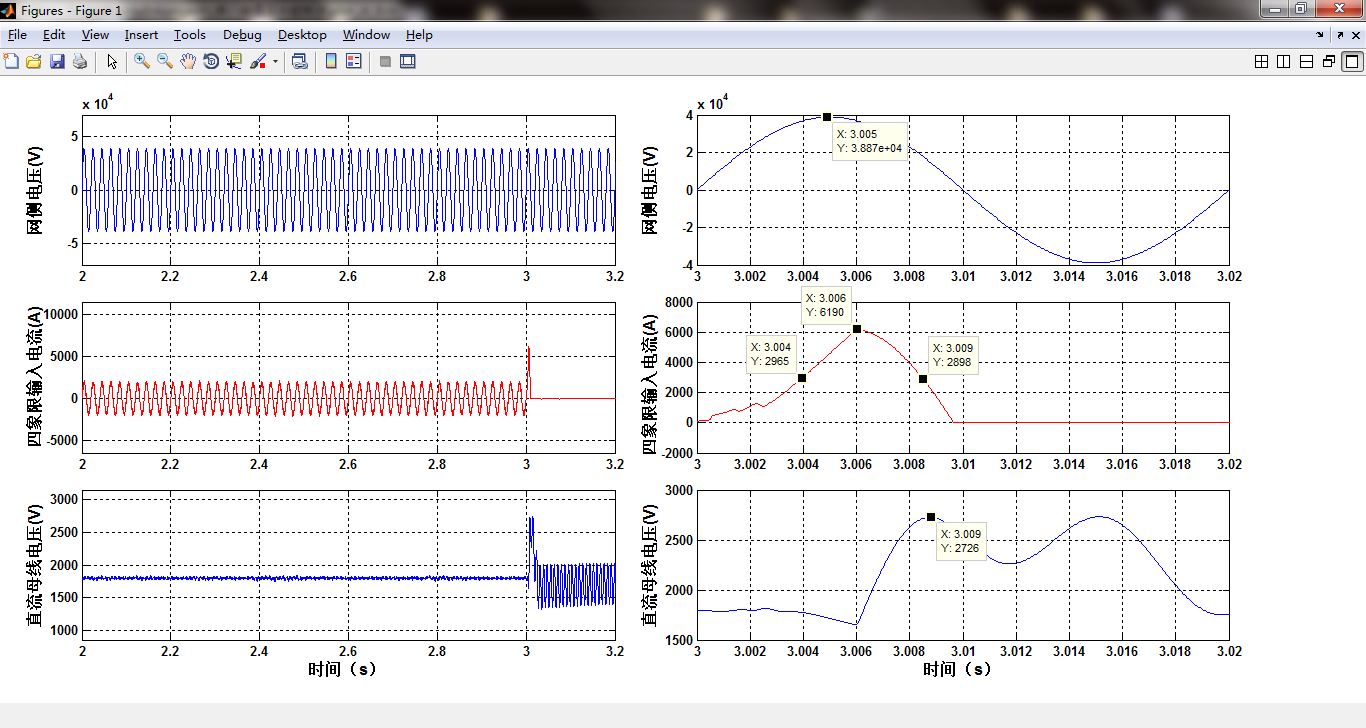Arrange figures in a tiled grid layout

(x=1261, y=61)
